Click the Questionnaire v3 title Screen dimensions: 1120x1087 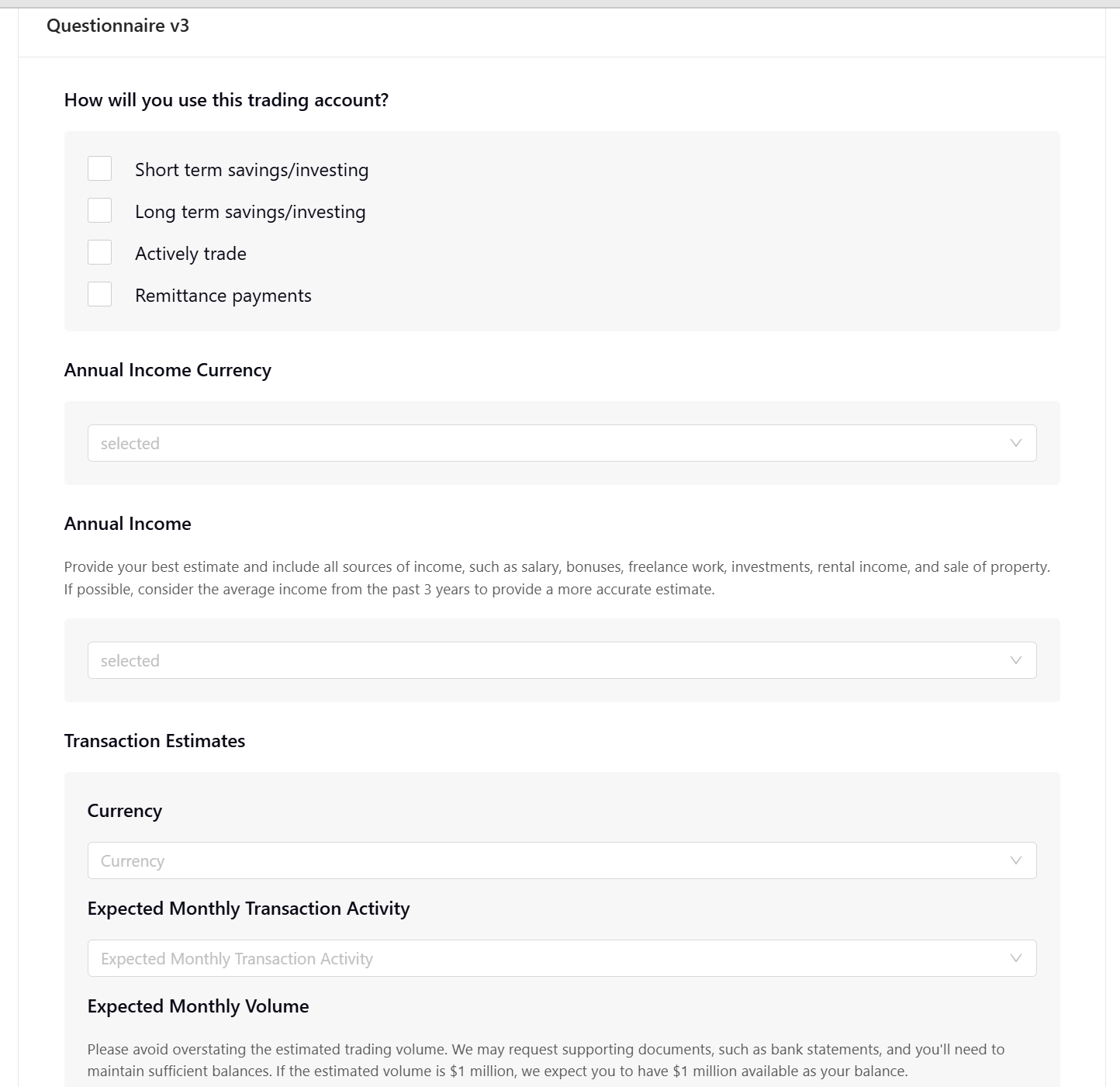[x=118, y=26]
